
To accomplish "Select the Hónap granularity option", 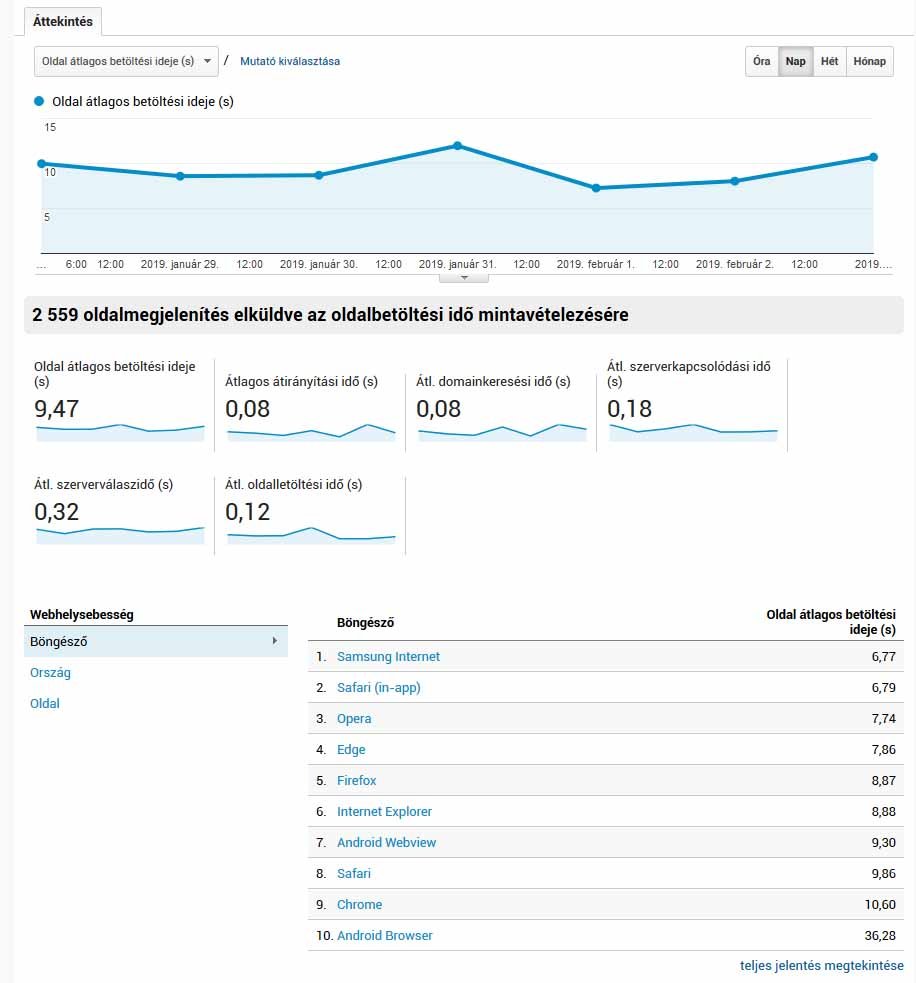I will pos(869,61).
